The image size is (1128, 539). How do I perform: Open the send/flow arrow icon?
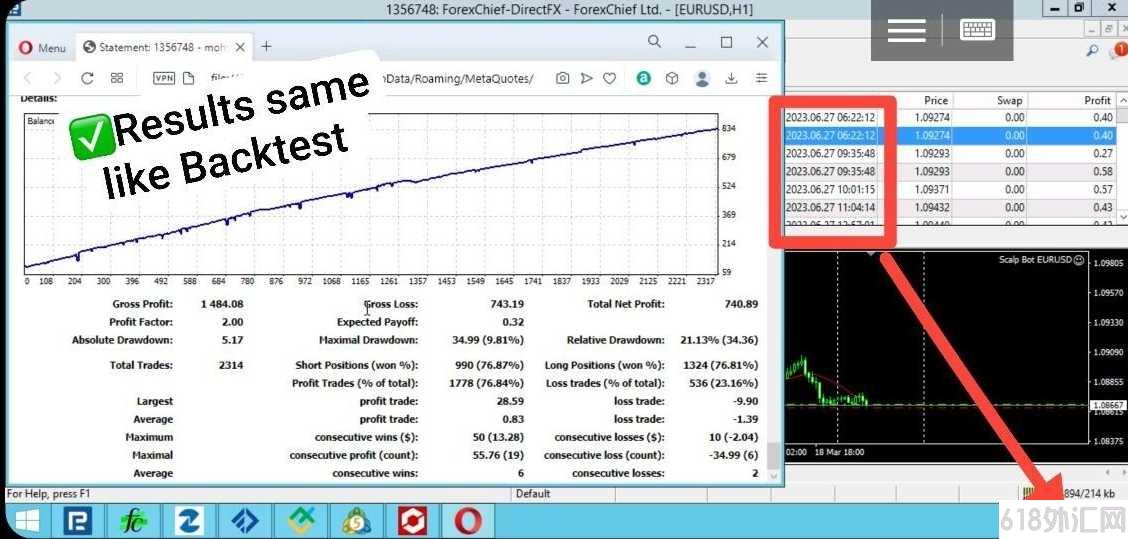pyautogui.click(x=586, y=78)
